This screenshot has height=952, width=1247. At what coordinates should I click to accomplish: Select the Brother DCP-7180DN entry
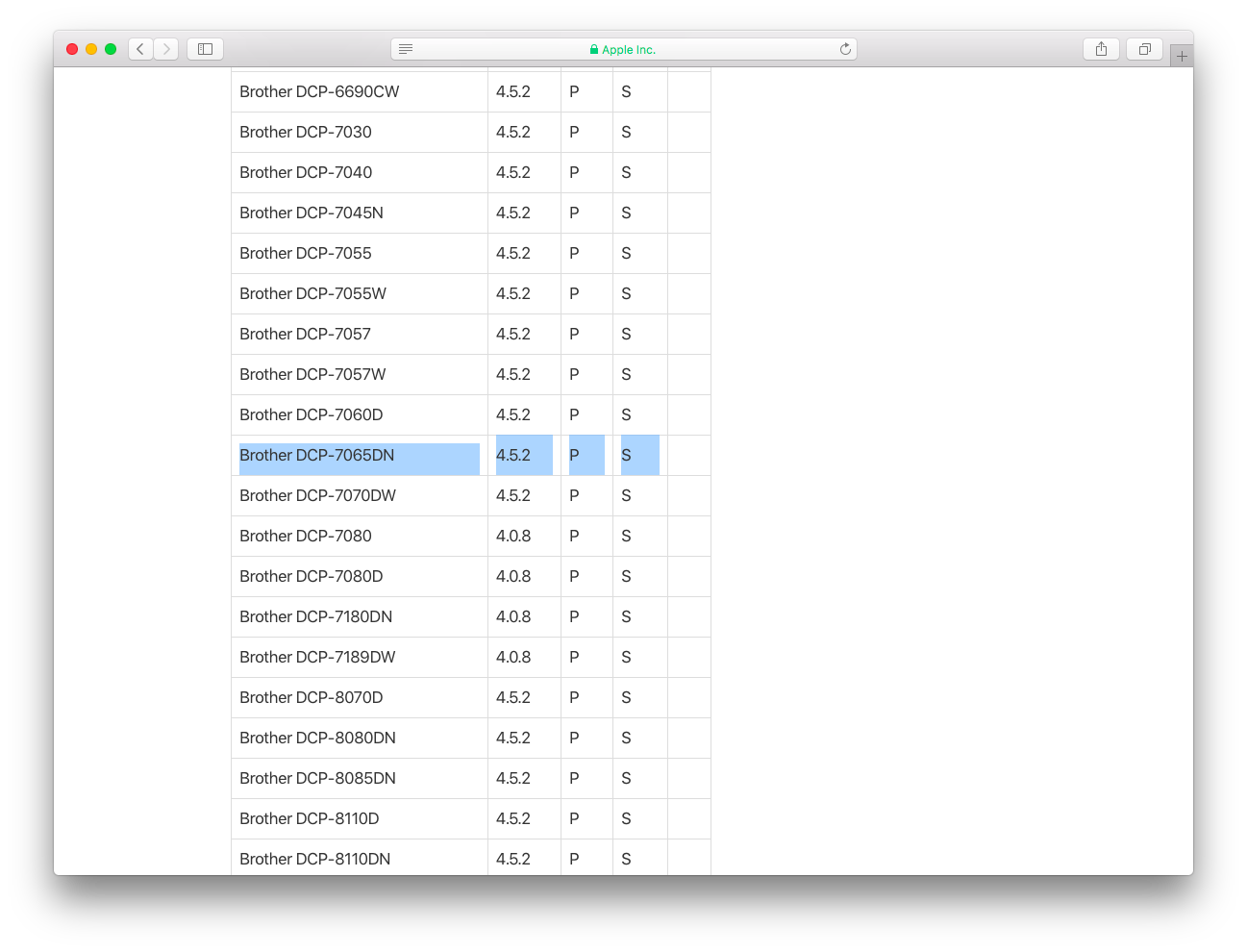316,617
